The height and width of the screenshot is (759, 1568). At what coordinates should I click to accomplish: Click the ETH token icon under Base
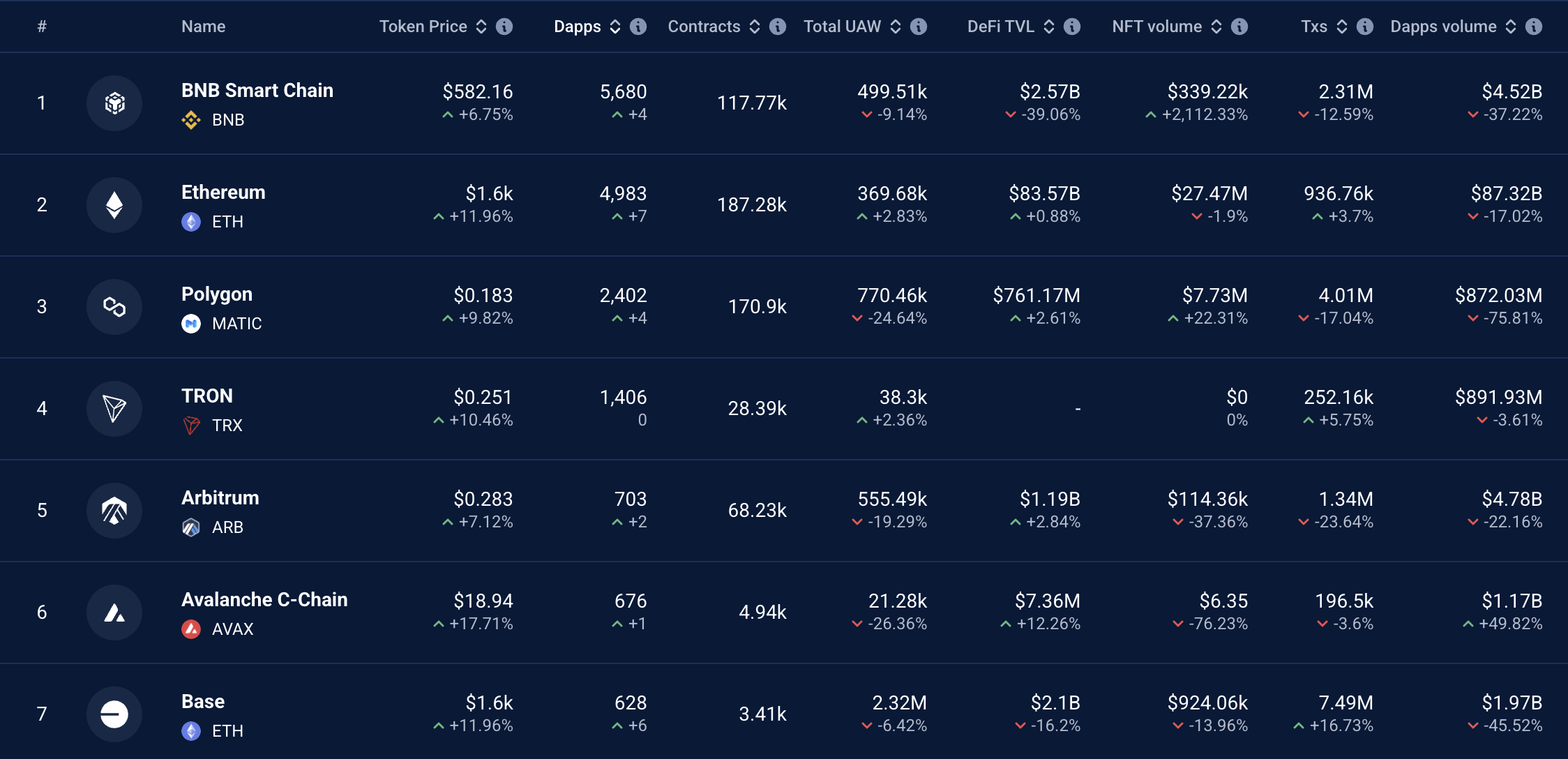pos(191,731)
